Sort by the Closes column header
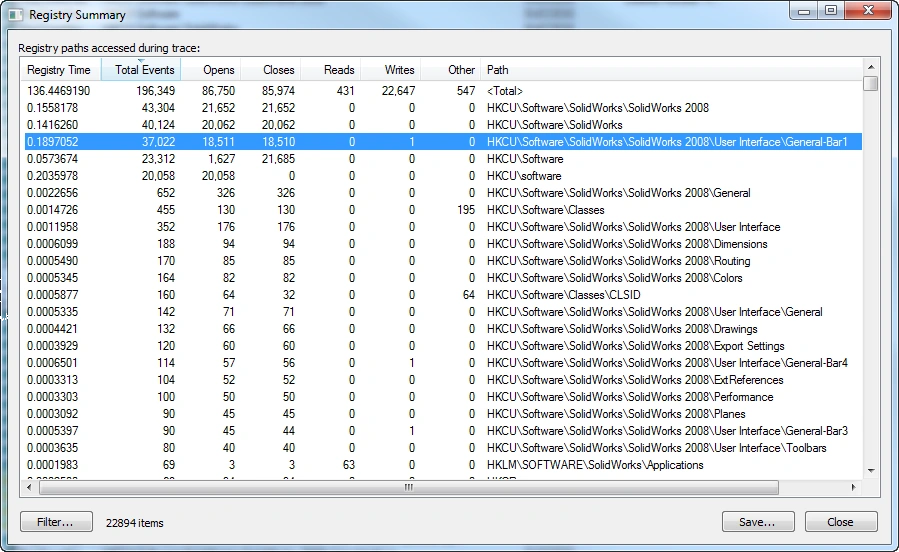 [x=270, y=70]
